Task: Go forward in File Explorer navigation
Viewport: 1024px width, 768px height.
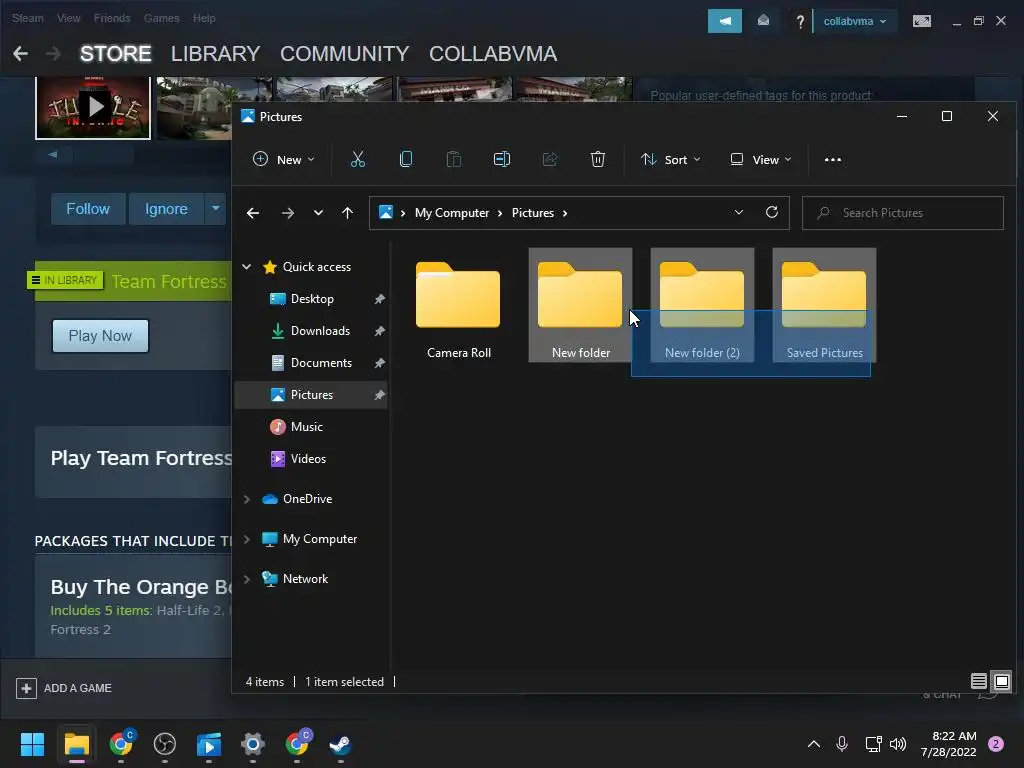Action: point(287,213)
